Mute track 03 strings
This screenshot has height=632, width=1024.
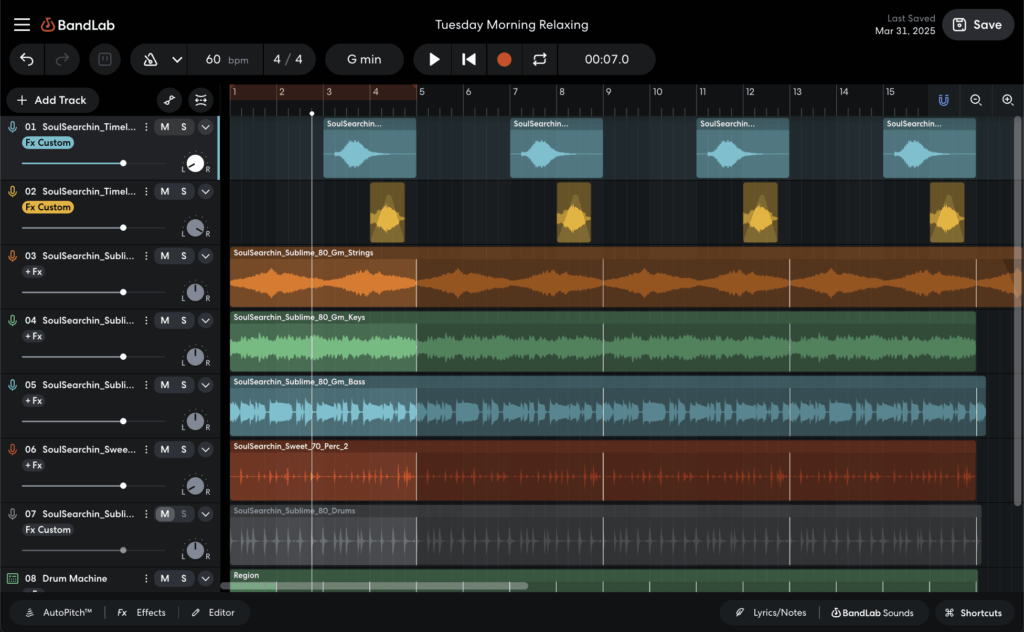pyautogui.click(x=165, y=256)
